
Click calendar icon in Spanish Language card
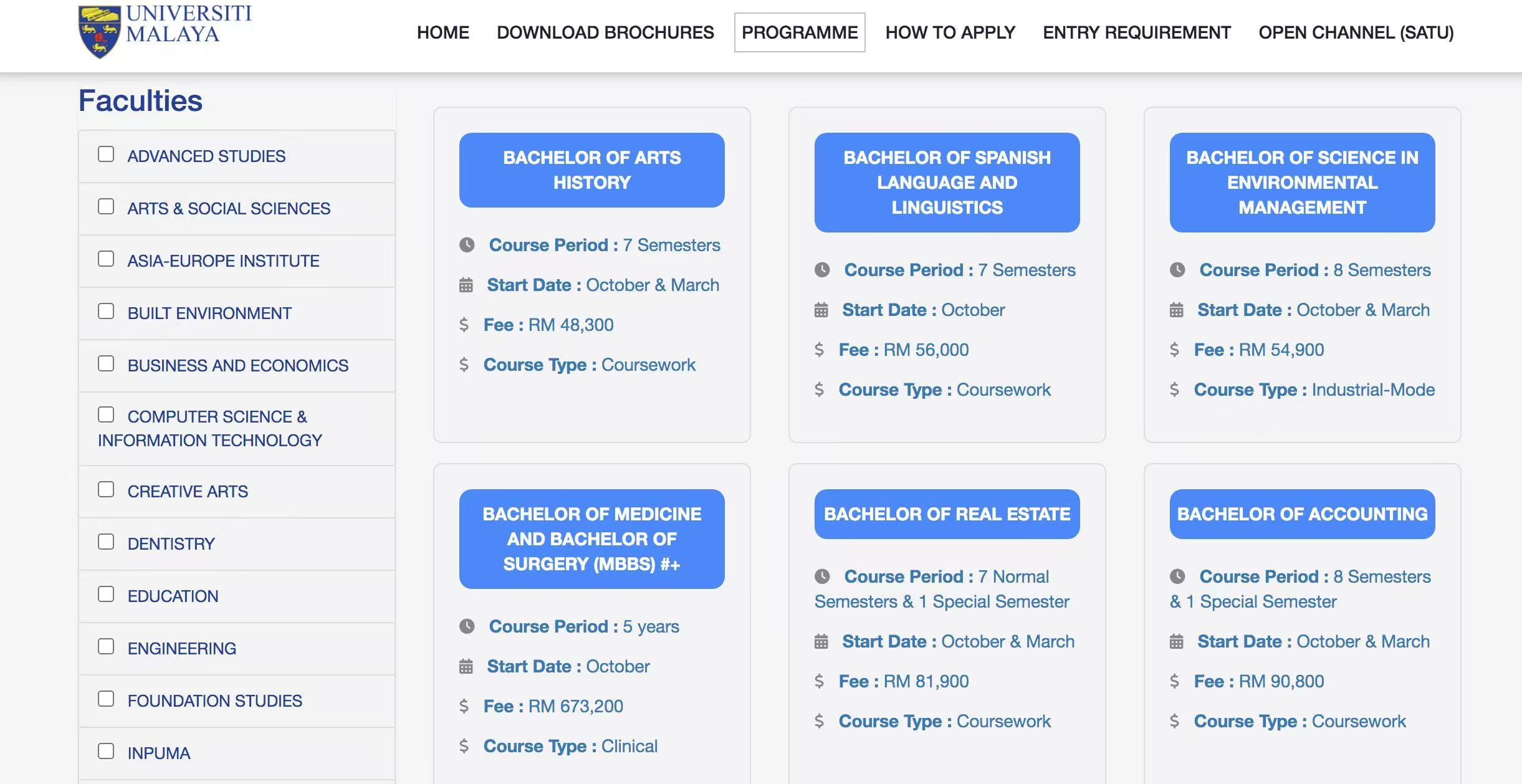click(x=821, y=310)
